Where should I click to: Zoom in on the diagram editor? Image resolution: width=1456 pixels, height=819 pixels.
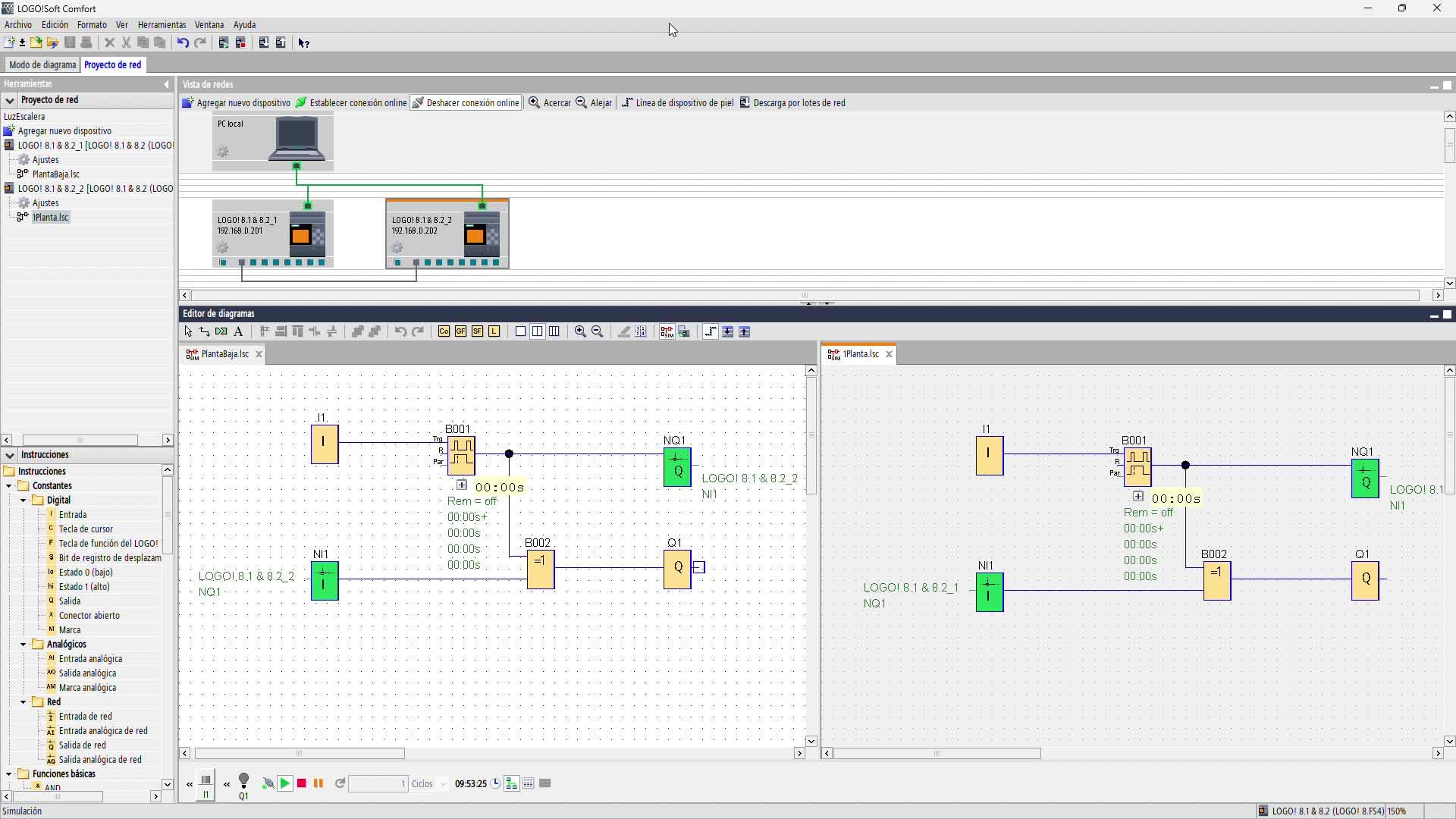580,331
